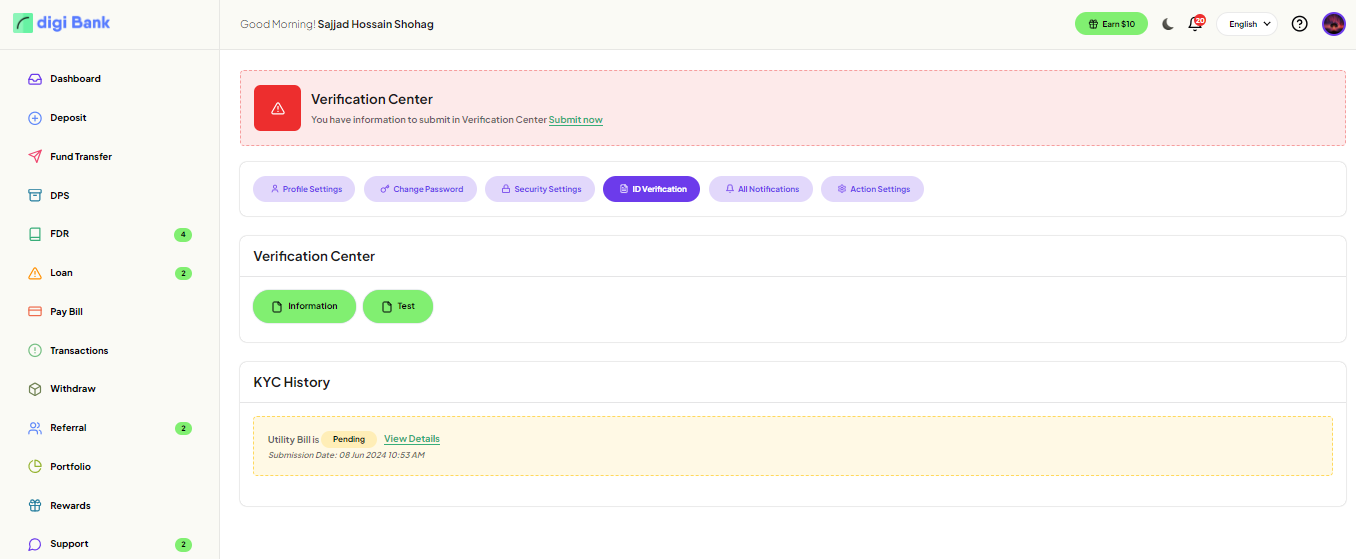Click the Deposit plus icon

[x=35, y=118]
